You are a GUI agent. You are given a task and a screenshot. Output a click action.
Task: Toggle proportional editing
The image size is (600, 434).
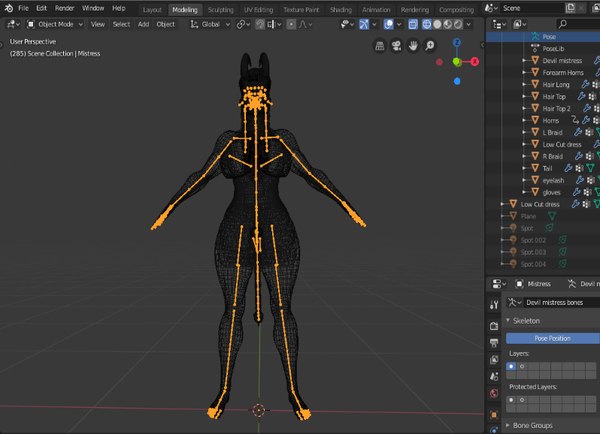[x=291, y=24]
